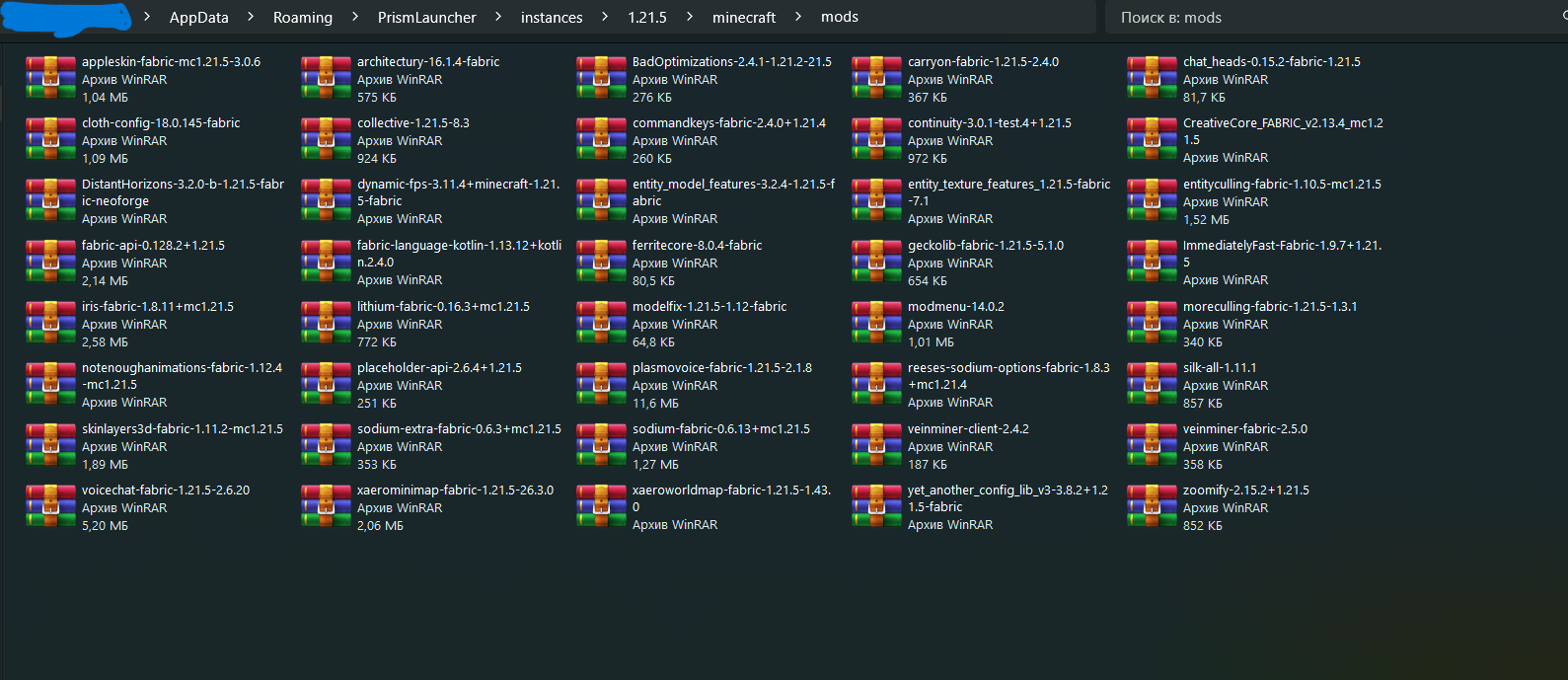Select the carryon-fabric archive icon

pos(876,78)
